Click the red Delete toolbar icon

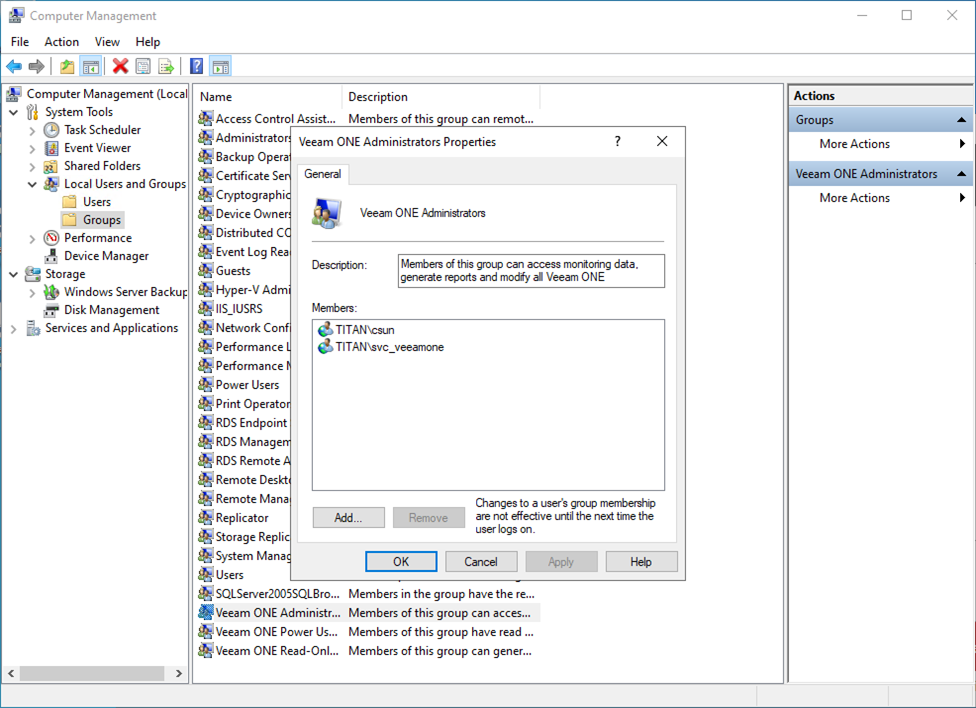(120, 66)
